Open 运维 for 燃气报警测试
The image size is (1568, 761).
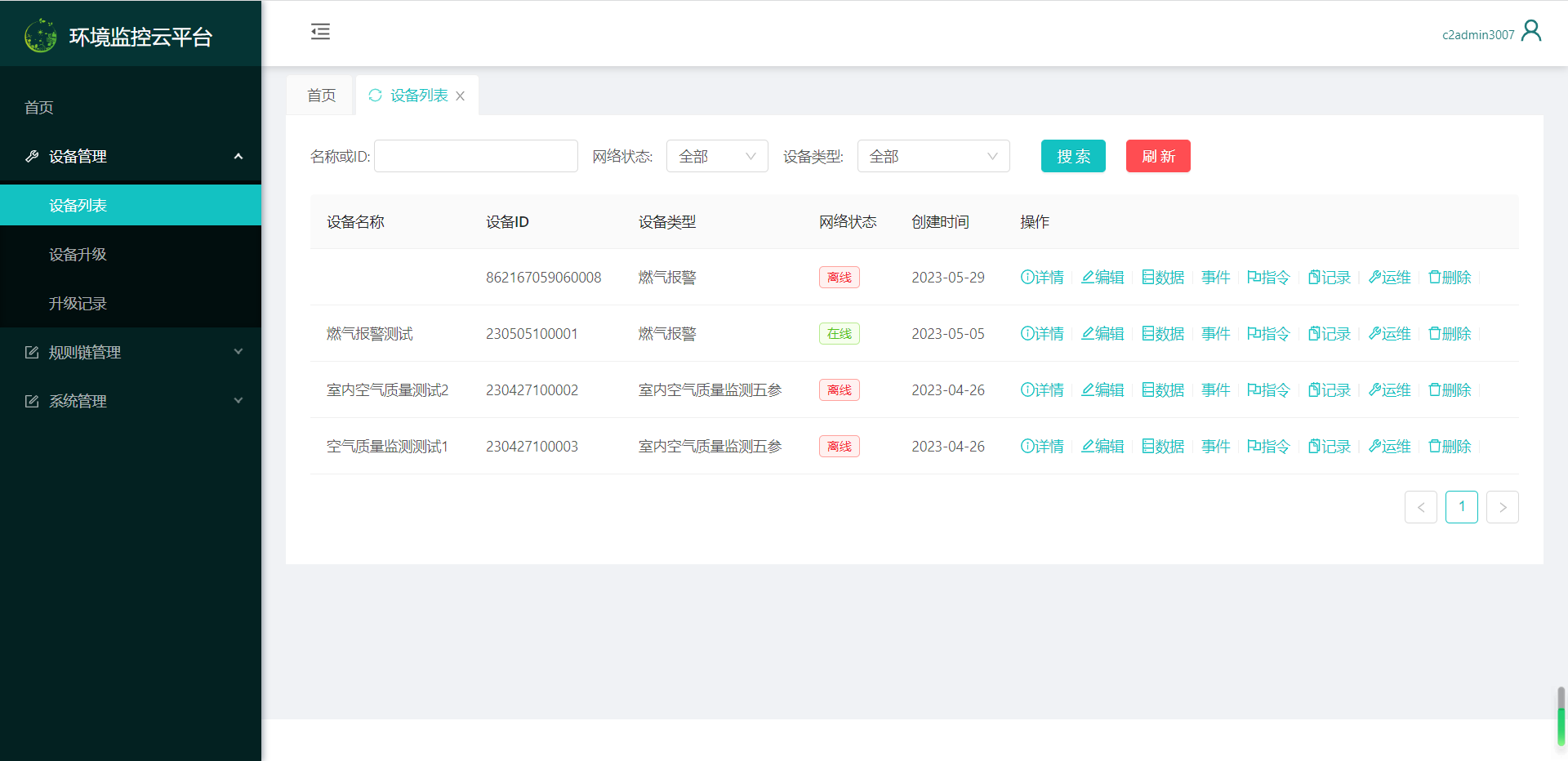[x=1390, y=334]
